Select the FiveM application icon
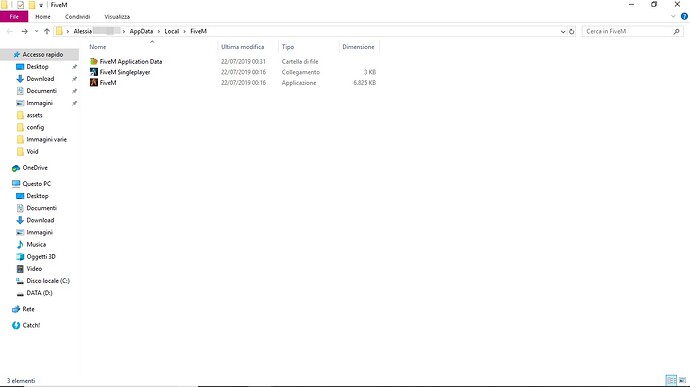This screenshot has width=690, height=387. click(94, 83)
